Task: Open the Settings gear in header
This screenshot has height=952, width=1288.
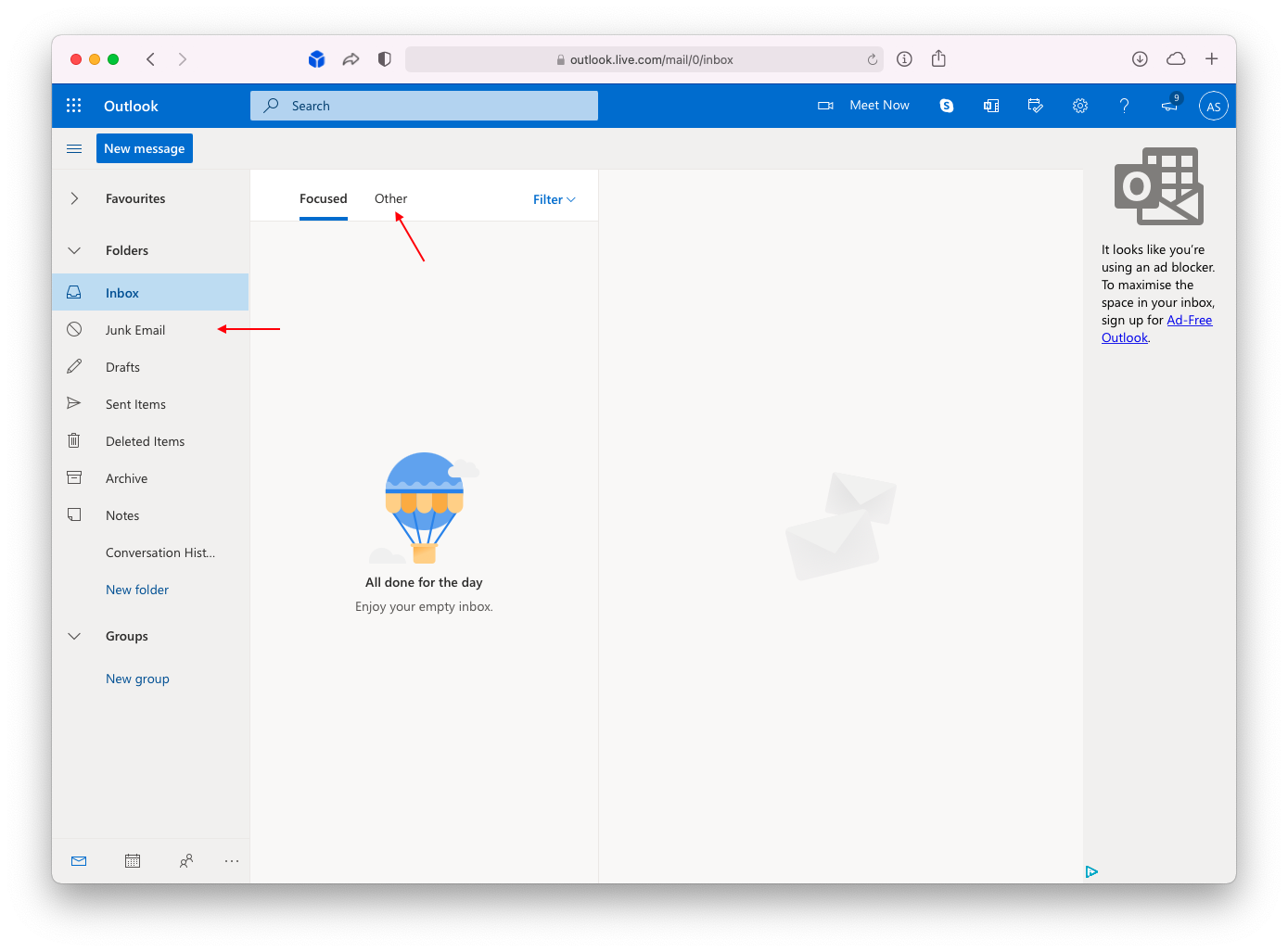Action: tap(1079, 106)
